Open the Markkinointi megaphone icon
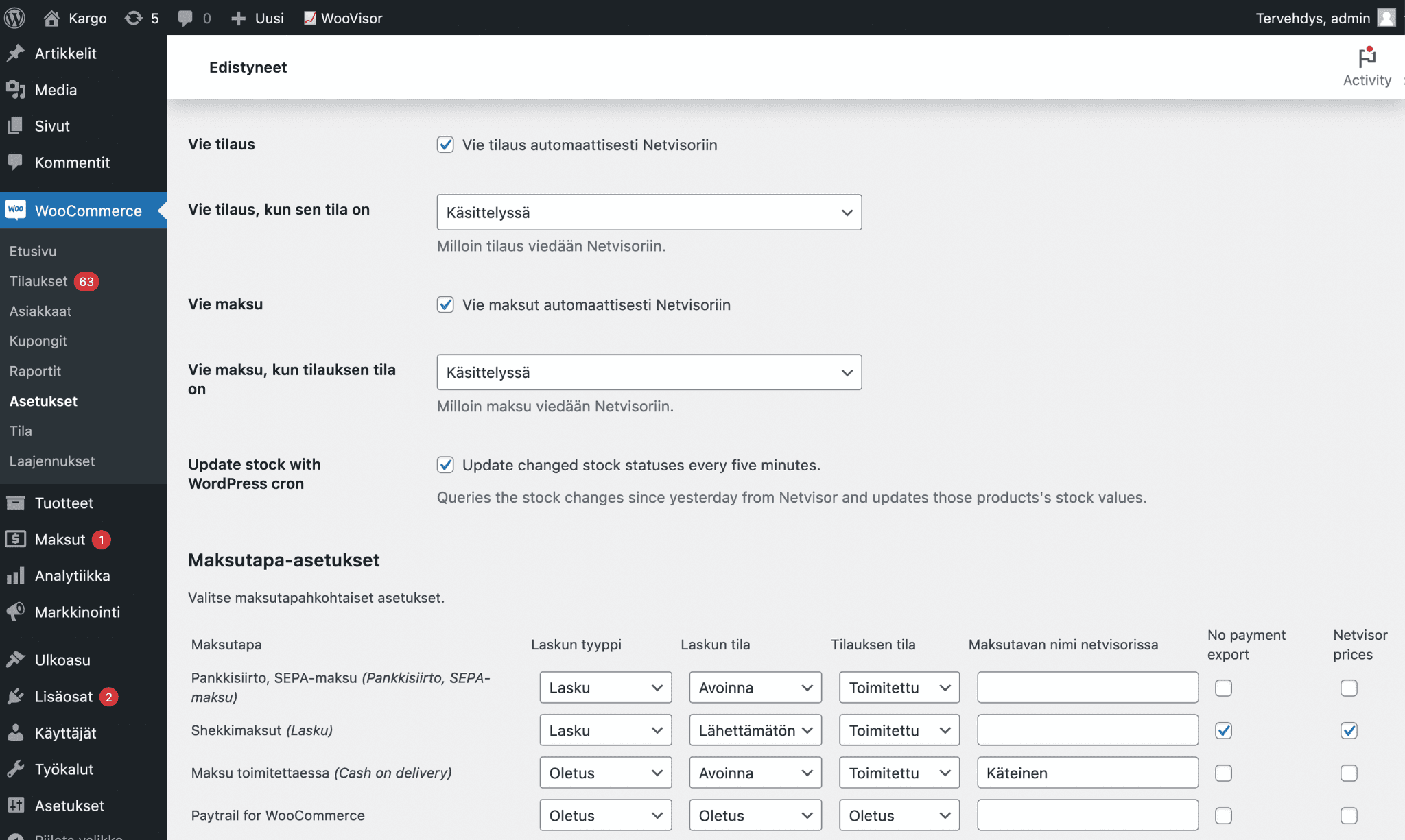This screenshot has height=840, width=1405. pyautogui.click(x=16, y=612)
